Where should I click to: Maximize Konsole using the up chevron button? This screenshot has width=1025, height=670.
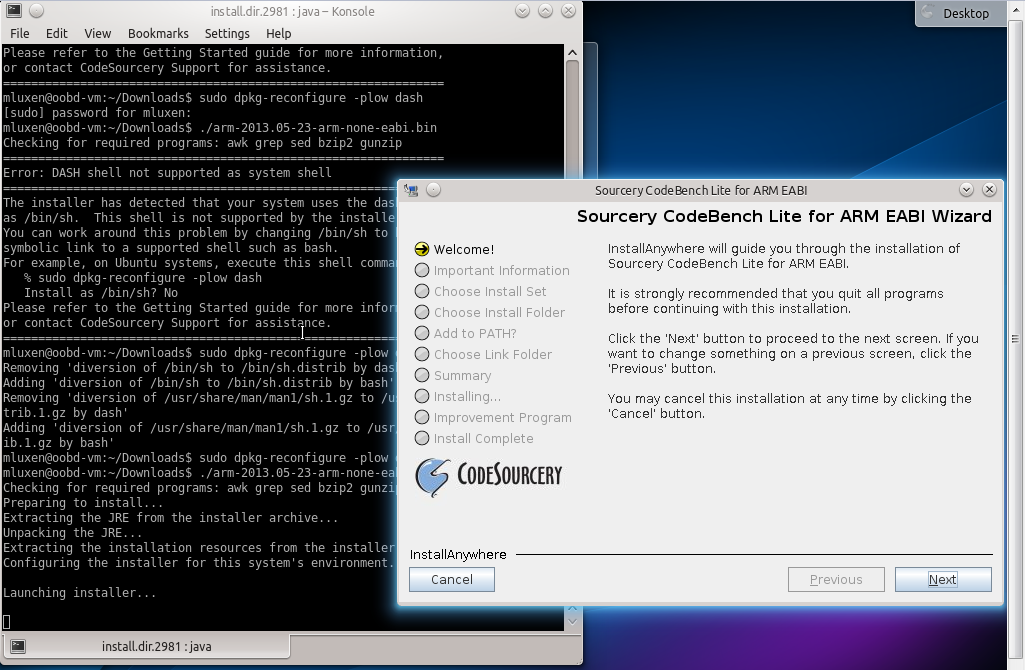(546, 11)
